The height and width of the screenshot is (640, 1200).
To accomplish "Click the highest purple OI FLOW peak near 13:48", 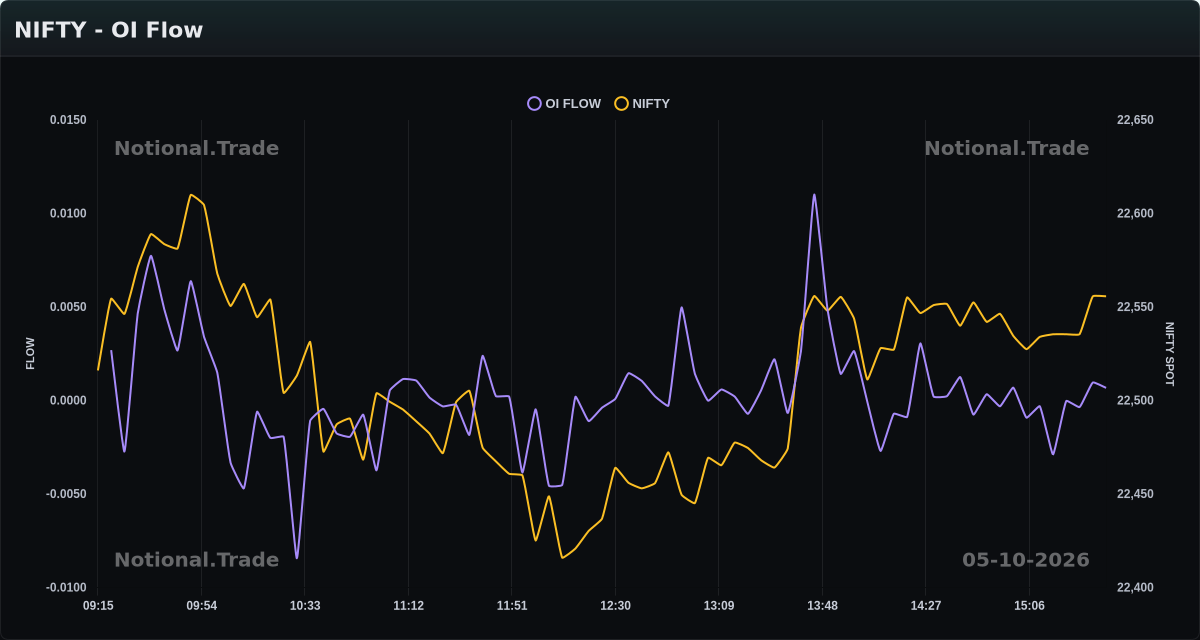I will (x=814, y=194).
